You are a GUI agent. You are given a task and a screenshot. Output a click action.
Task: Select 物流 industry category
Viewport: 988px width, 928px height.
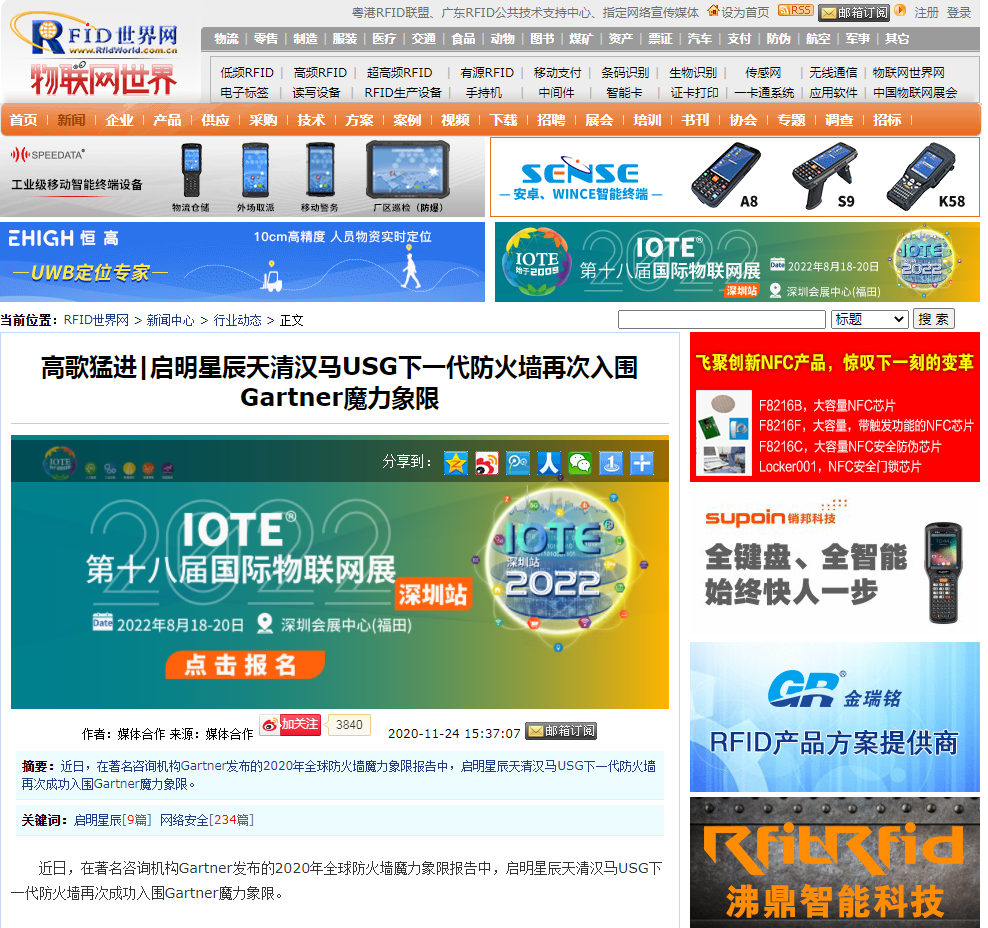[x=226, y=39]
